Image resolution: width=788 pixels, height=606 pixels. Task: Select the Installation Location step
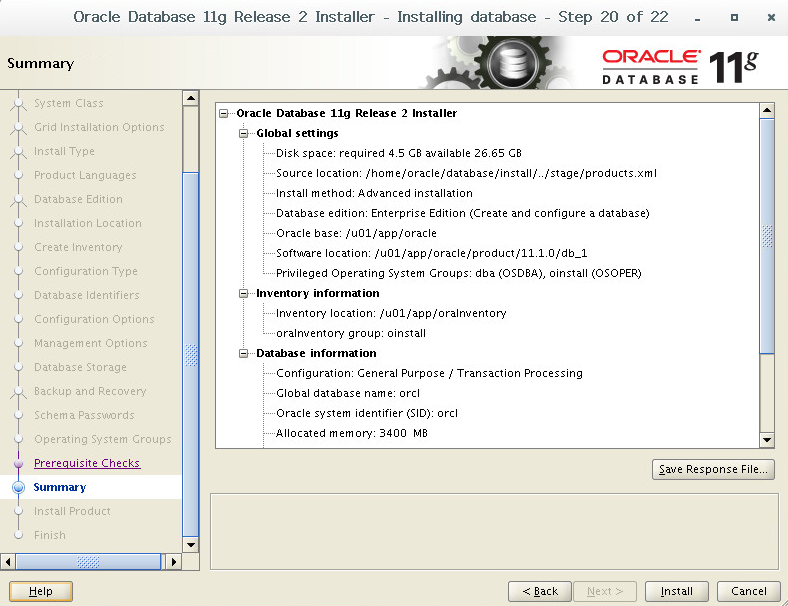(x=88, y=223)
